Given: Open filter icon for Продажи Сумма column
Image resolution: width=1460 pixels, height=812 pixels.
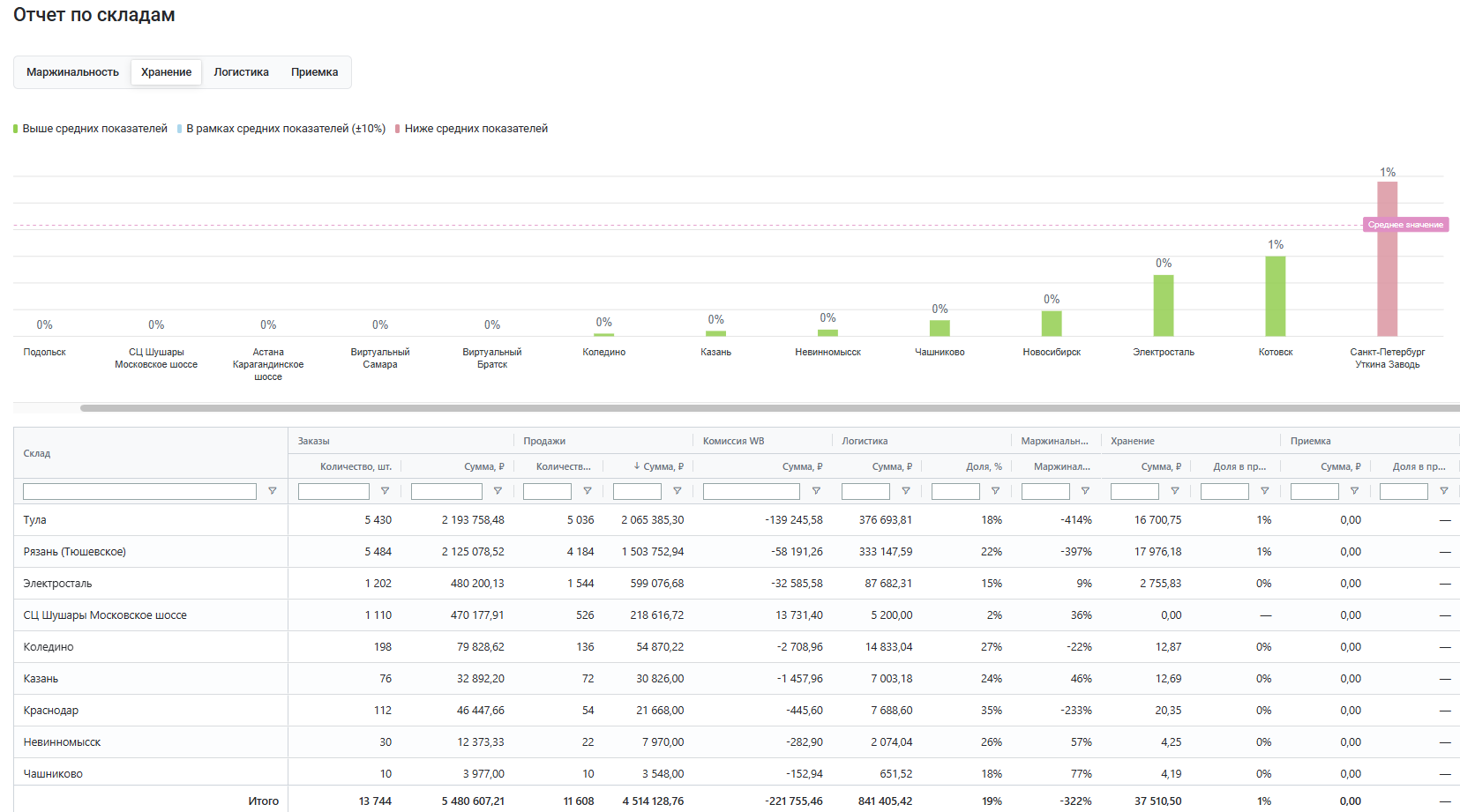Looking at the screenshot, I should [x=678, y=491].
